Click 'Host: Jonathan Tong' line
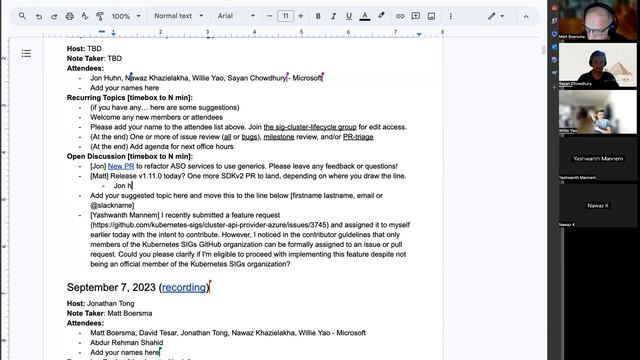 pyautogui.click(x=100, y=303)
